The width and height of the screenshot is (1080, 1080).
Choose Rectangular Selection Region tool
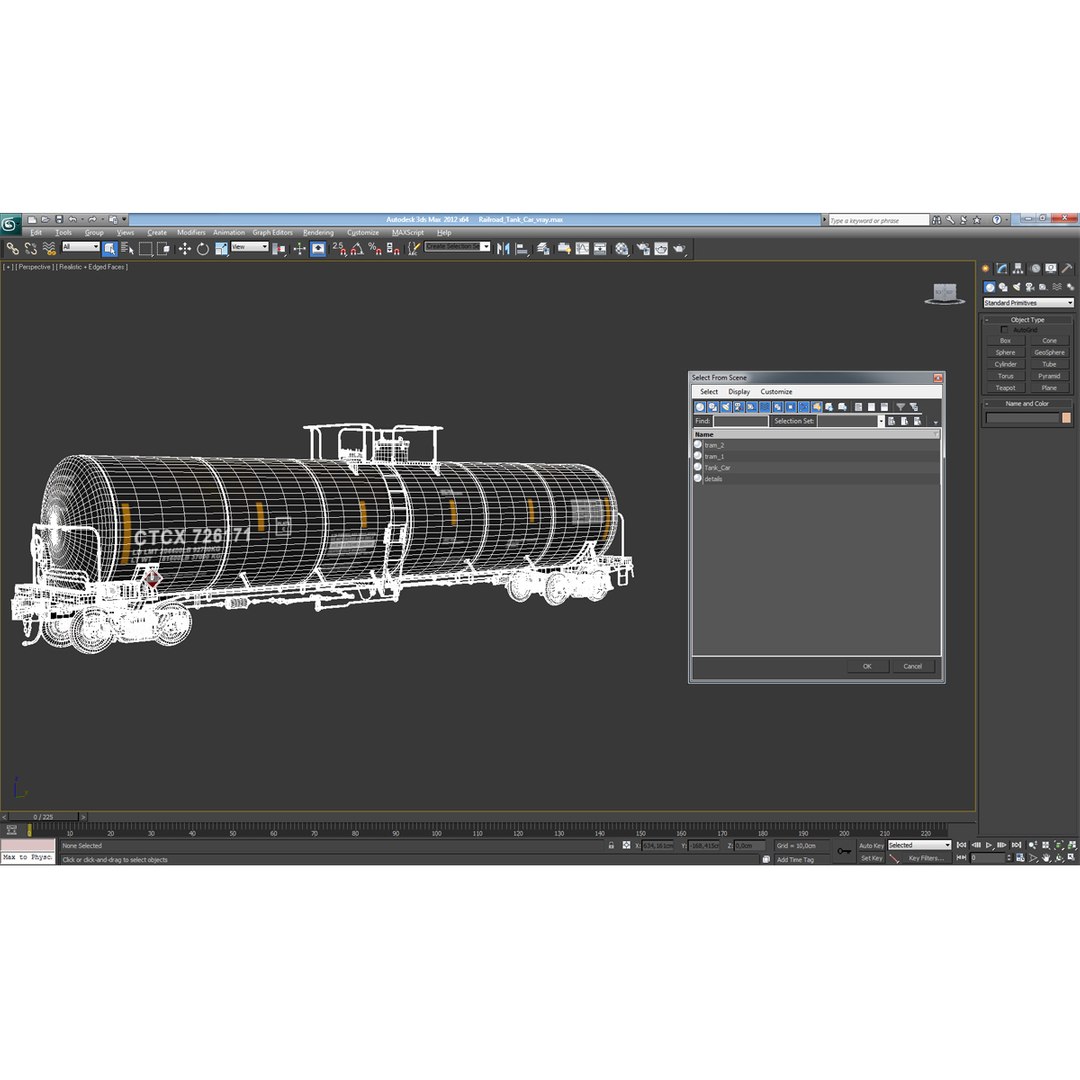[x=145, y=249]
